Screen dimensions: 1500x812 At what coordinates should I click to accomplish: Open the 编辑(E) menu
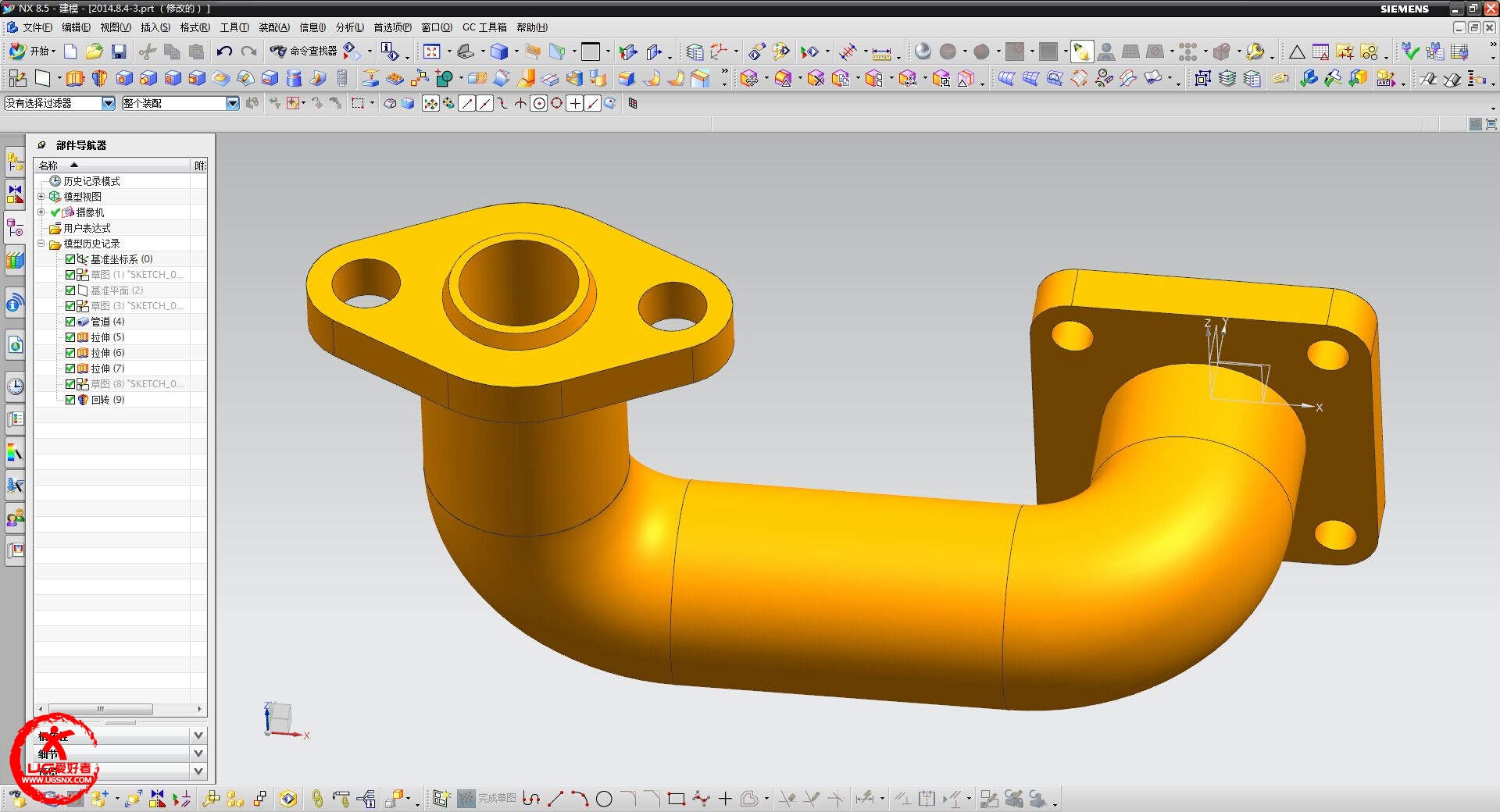[76, 27]
